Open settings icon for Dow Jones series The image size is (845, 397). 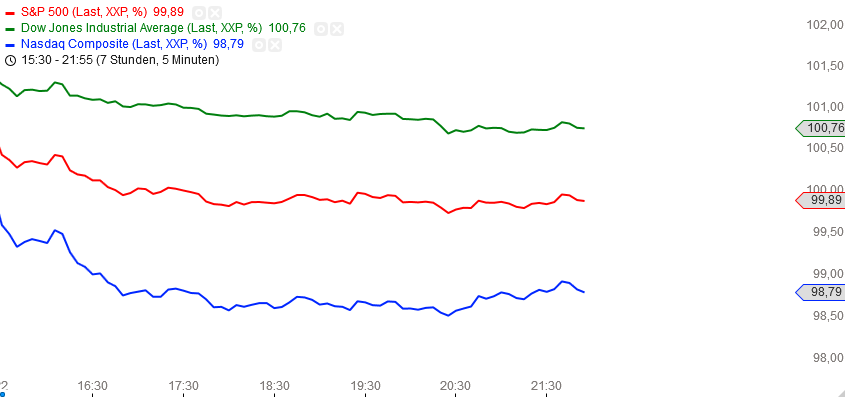click(321, 29)
